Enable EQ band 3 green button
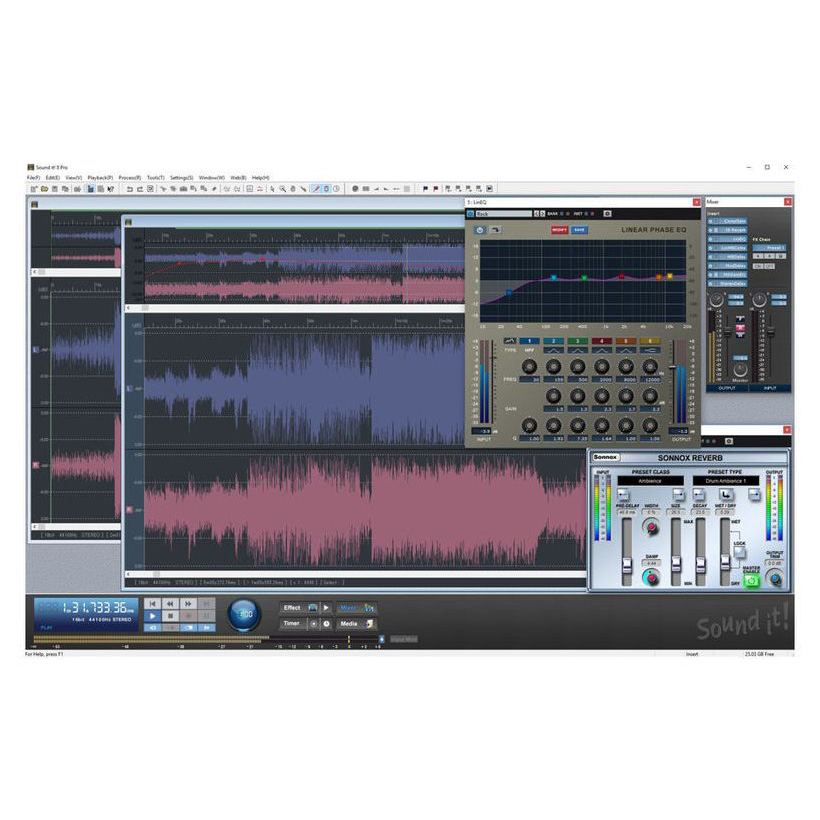Image resolution: width=820 pixels, height=820 pixels. [577, 341]
